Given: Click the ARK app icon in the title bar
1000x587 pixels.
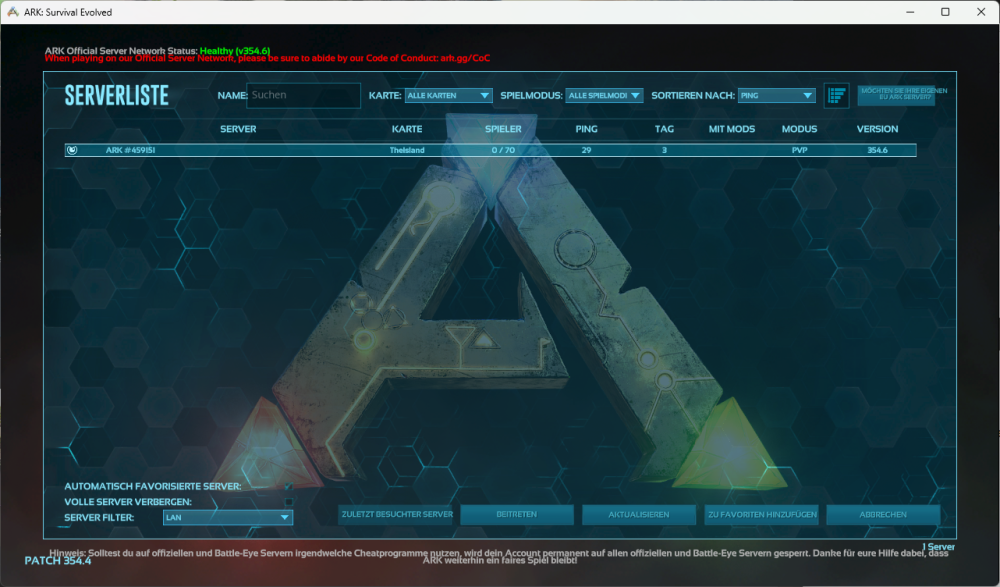Looking at the screenshot, I should point(13,12).
